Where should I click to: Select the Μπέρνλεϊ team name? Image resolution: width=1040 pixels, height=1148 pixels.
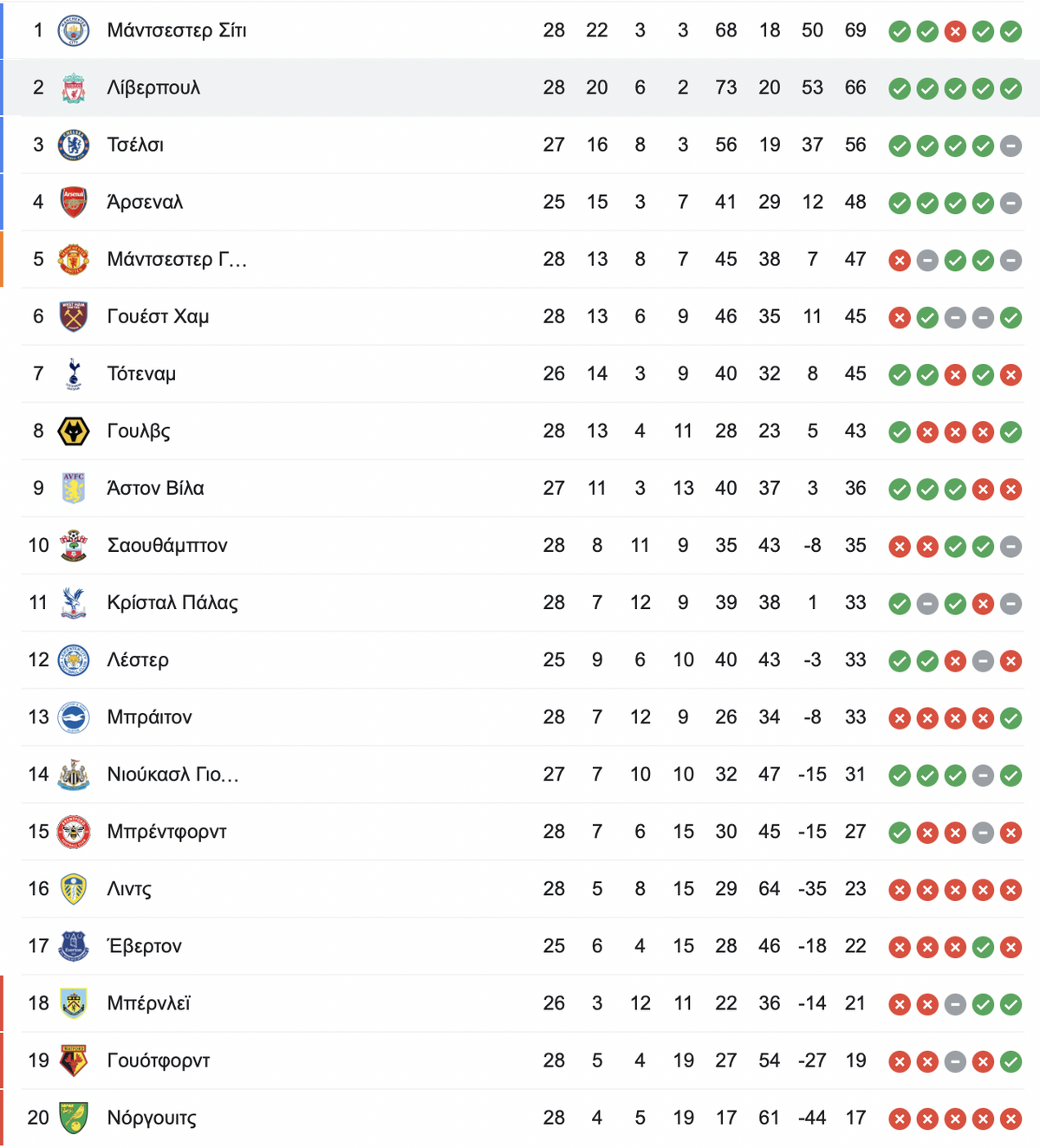[x=148, y=1002]
